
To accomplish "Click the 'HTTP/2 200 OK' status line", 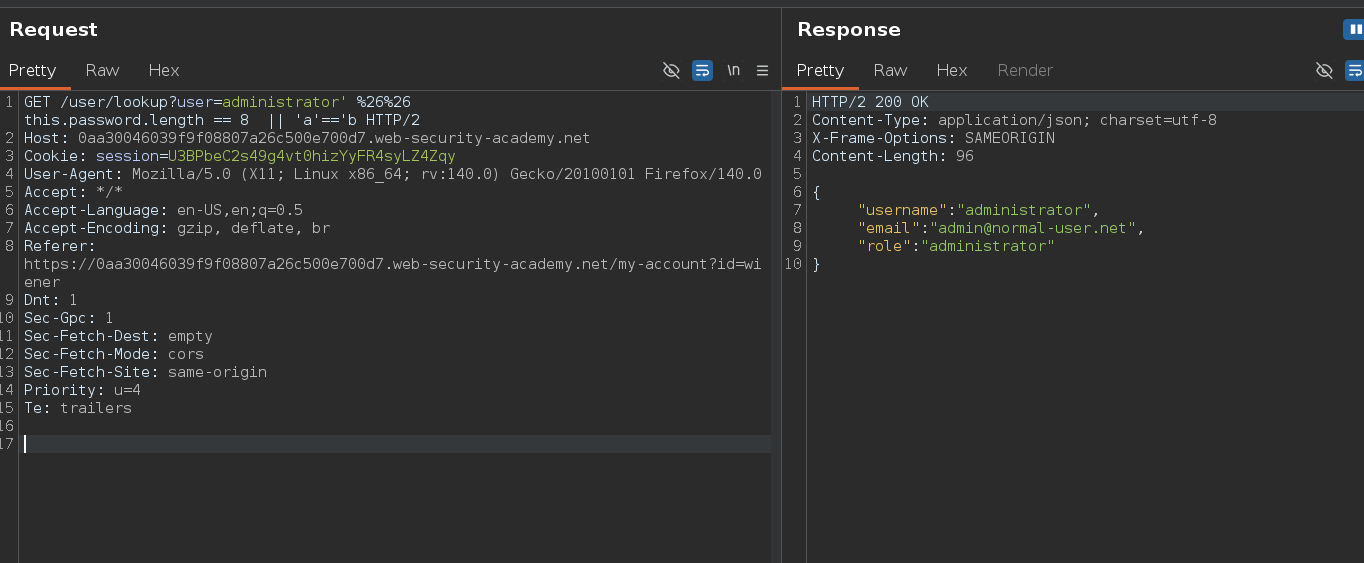I will tap(870, 102).
